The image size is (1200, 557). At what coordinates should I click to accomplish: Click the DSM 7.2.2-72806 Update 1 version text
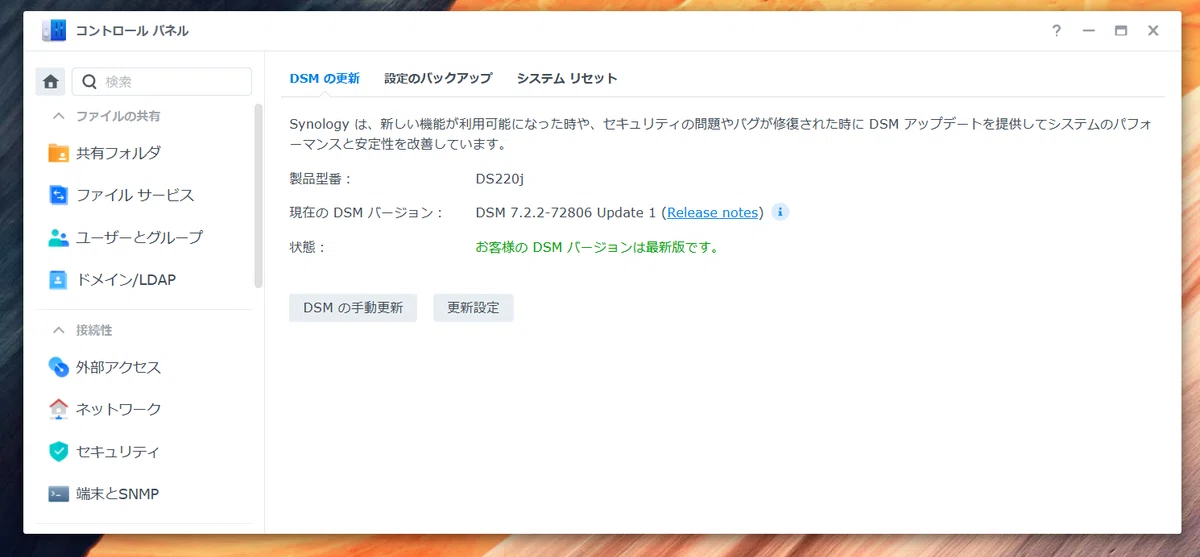(566, 212)
